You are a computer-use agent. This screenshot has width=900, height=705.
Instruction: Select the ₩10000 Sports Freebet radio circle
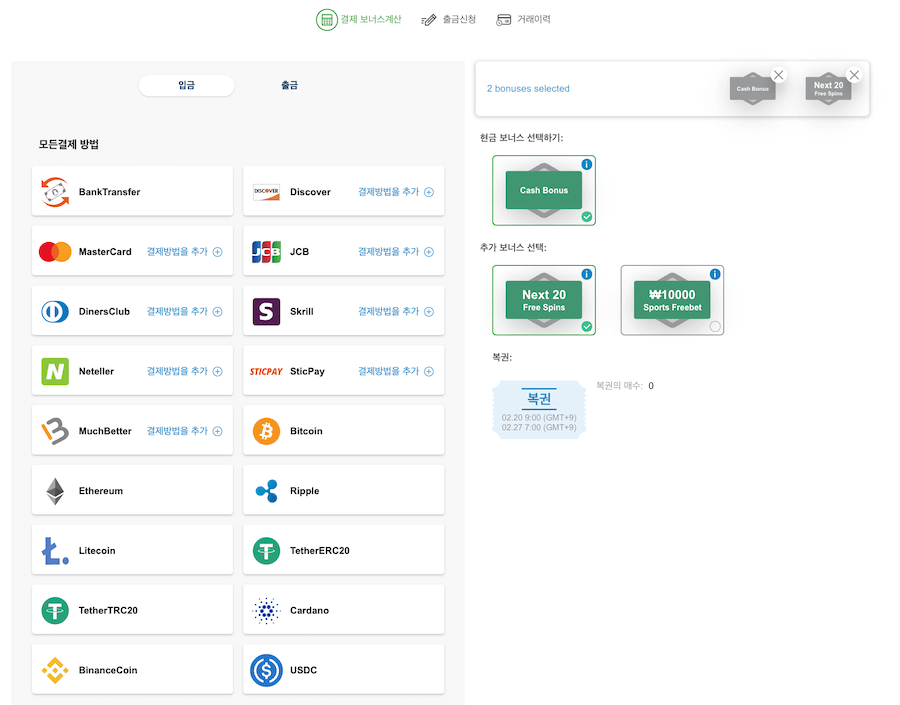click(715, 327)
